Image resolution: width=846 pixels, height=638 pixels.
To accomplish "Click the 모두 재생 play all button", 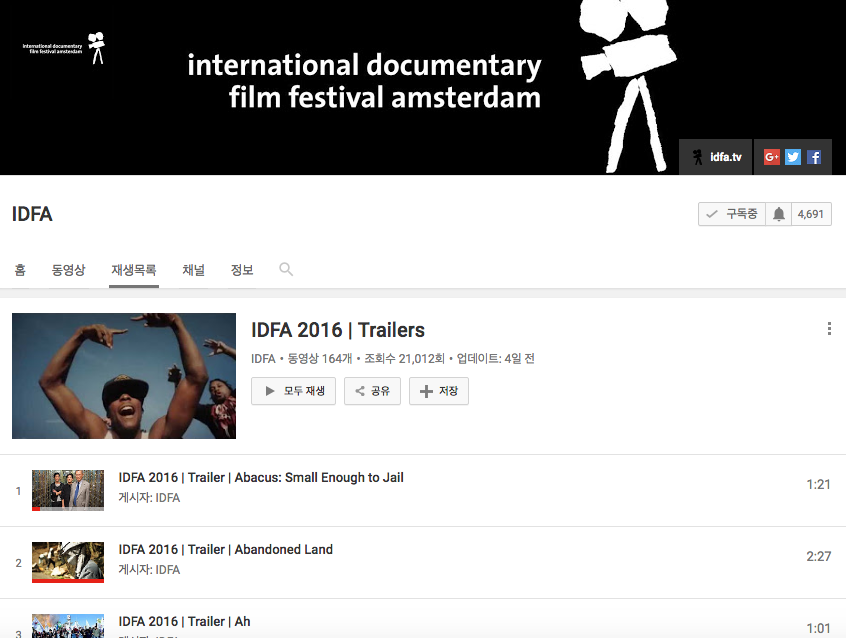I will pos(294,391).
